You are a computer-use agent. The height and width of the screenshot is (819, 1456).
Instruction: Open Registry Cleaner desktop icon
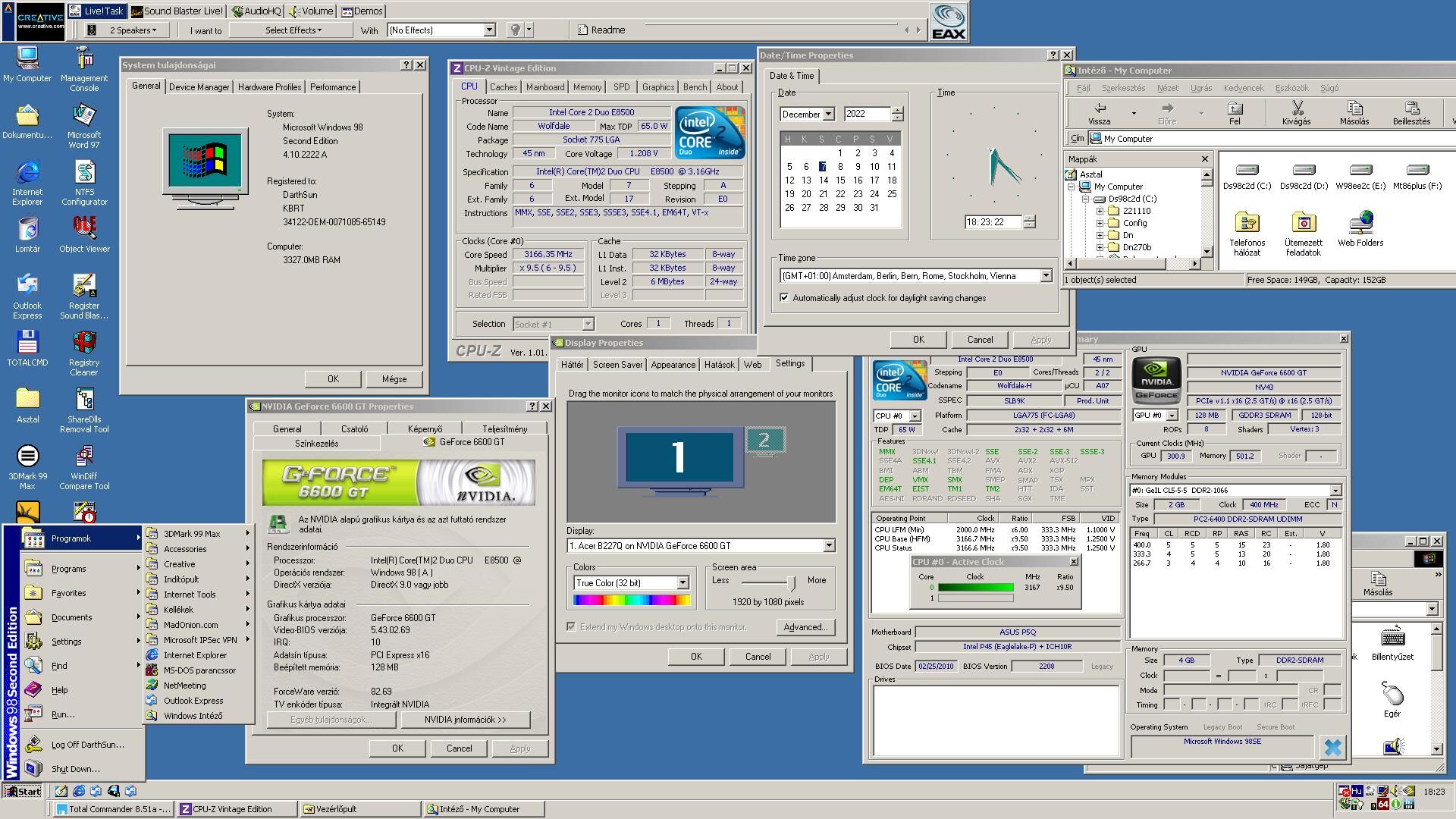point(84,353)
